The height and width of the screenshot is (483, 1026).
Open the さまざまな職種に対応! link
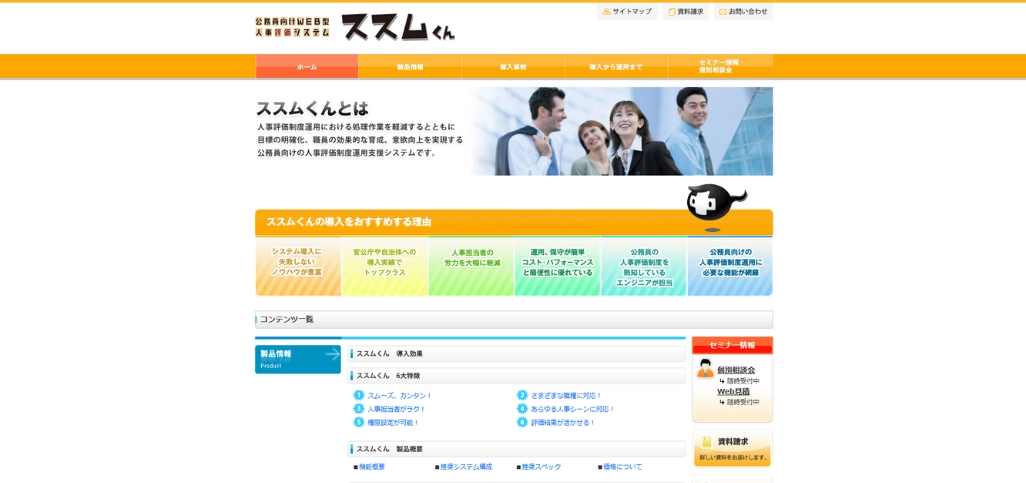click(566, 395)
